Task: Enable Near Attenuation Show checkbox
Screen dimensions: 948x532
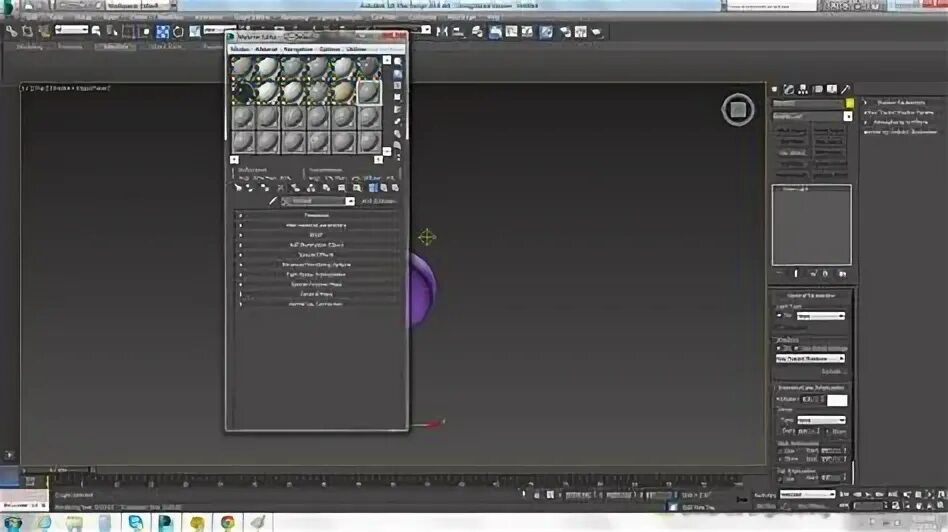Action: pos(780,459)
